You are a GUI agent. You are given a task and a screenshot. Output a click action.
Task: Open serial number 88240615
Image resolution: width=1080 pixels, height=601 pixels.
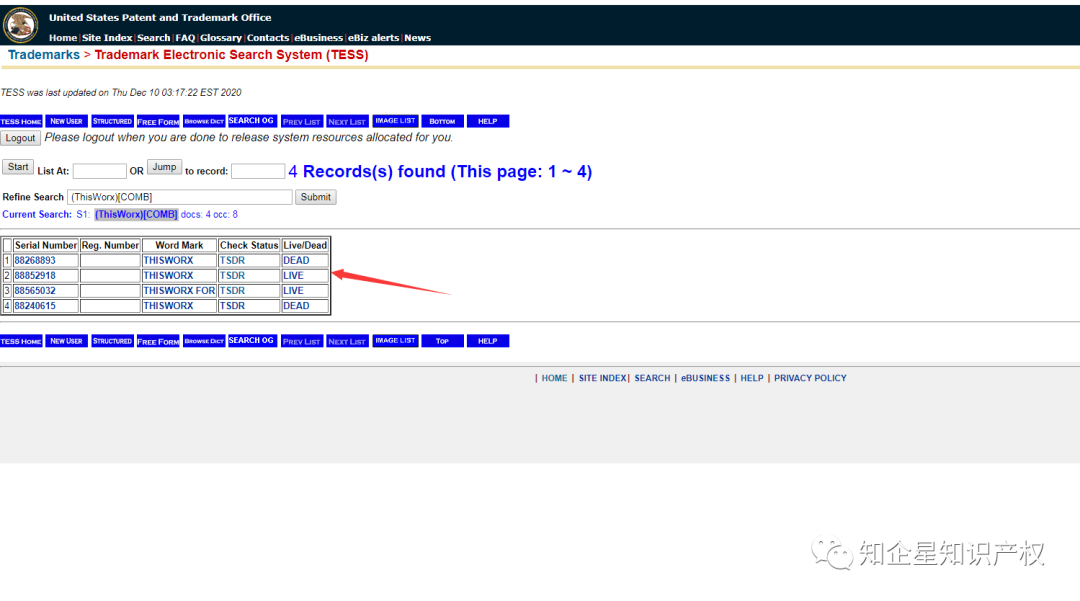click(x=35, y=306)
